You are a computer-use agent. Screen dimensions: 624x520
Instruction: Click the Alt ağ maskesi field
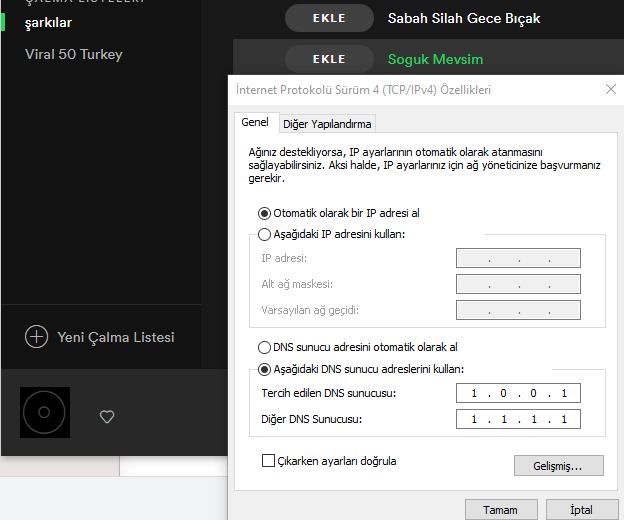(518, 284)
